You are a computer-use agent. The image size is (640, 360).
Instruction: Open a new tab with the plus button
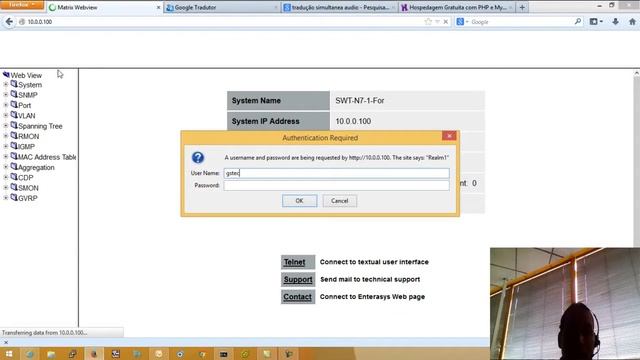(522, 7)
